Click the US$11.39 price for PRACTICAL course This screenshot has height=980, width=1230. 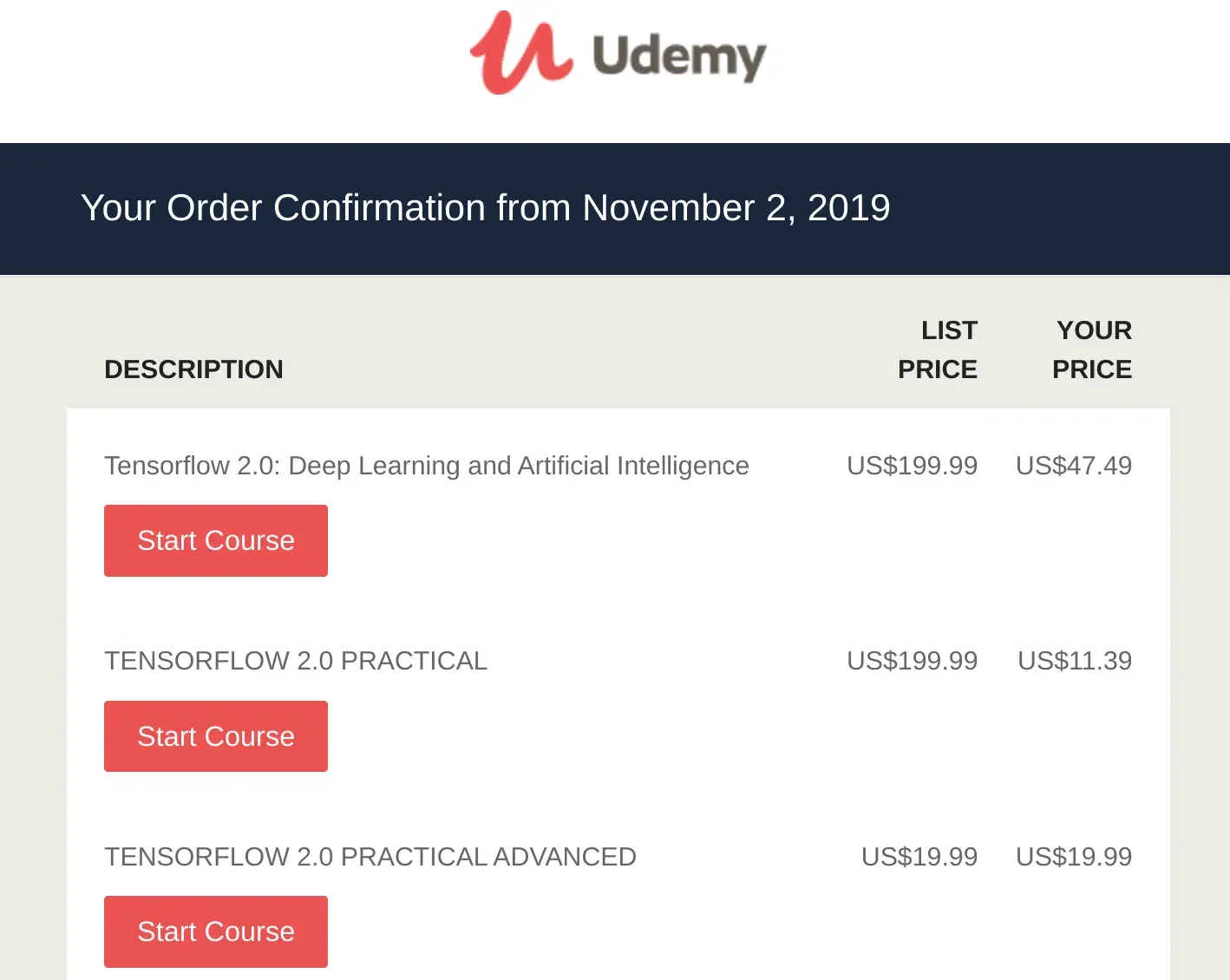point(1075,660)
